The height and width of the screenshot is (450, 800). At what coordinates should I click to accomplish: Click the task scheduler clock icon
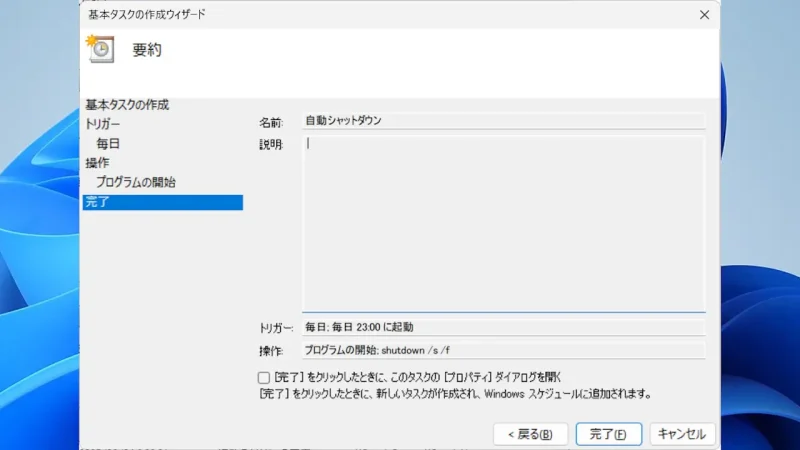[100, 49]
